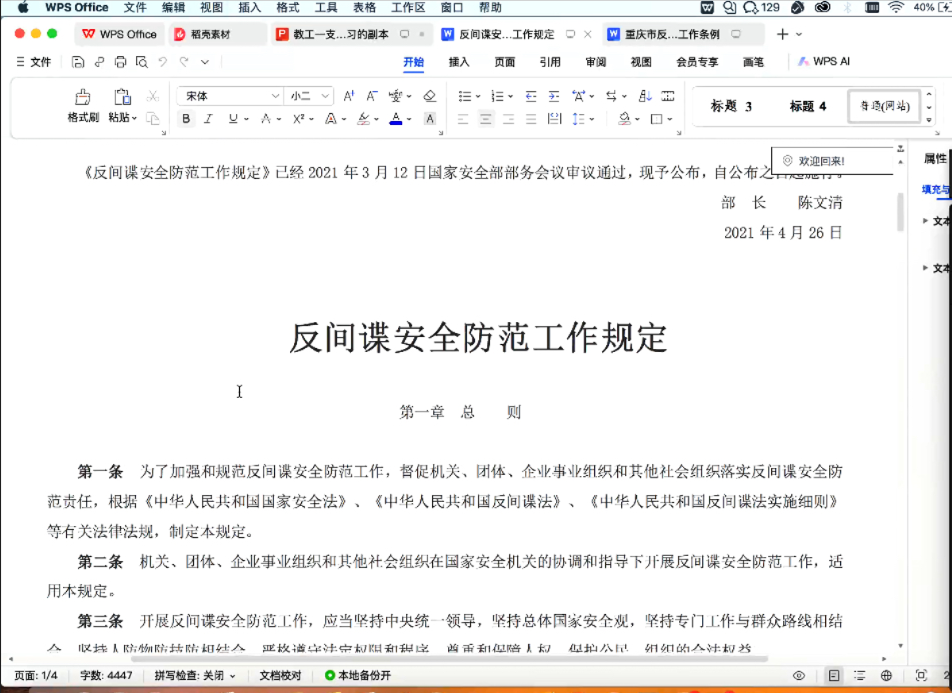The width and height of the screenshot is (952, 693).
Task: Select the center alignment icon
Action: tap(485, 119)
